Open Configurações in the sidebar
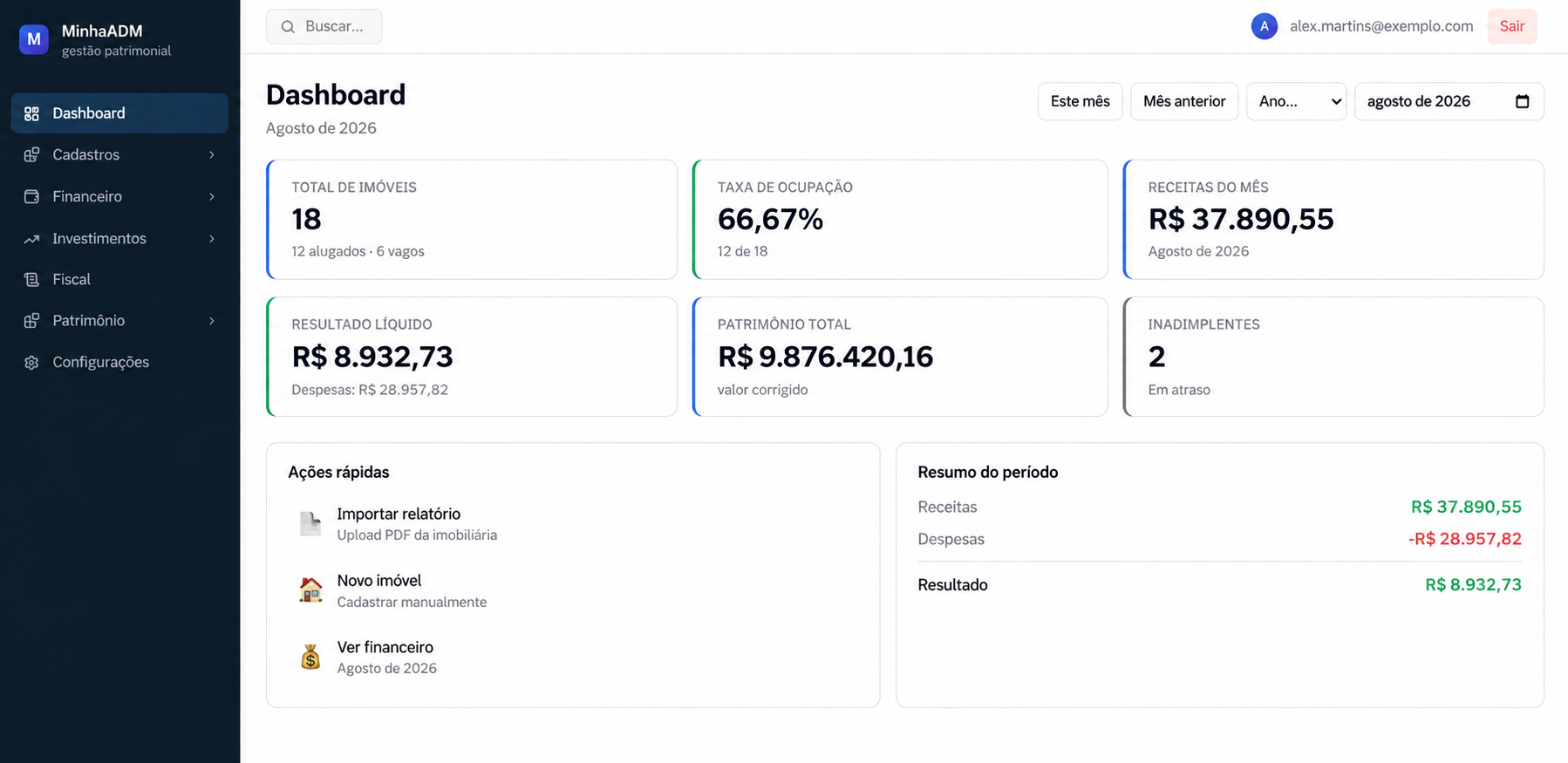 tap(119, 362)
